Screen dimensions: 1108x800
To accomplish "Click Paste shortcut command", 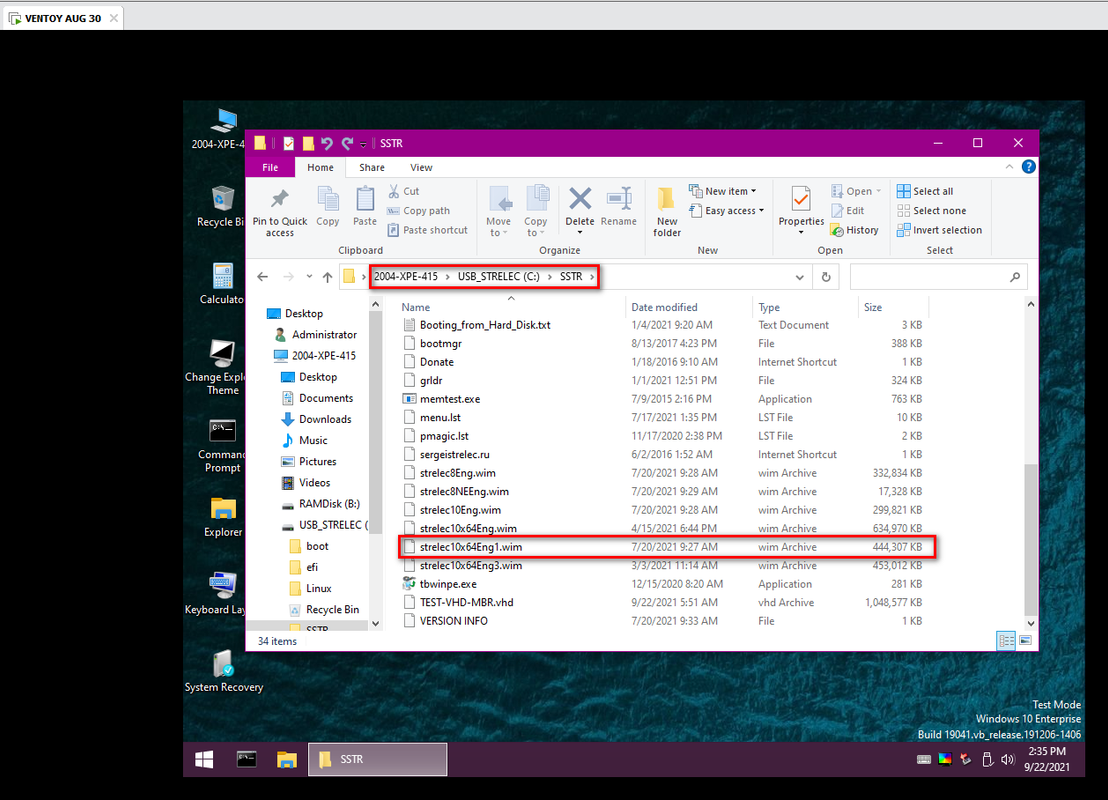I will [428, 230].
